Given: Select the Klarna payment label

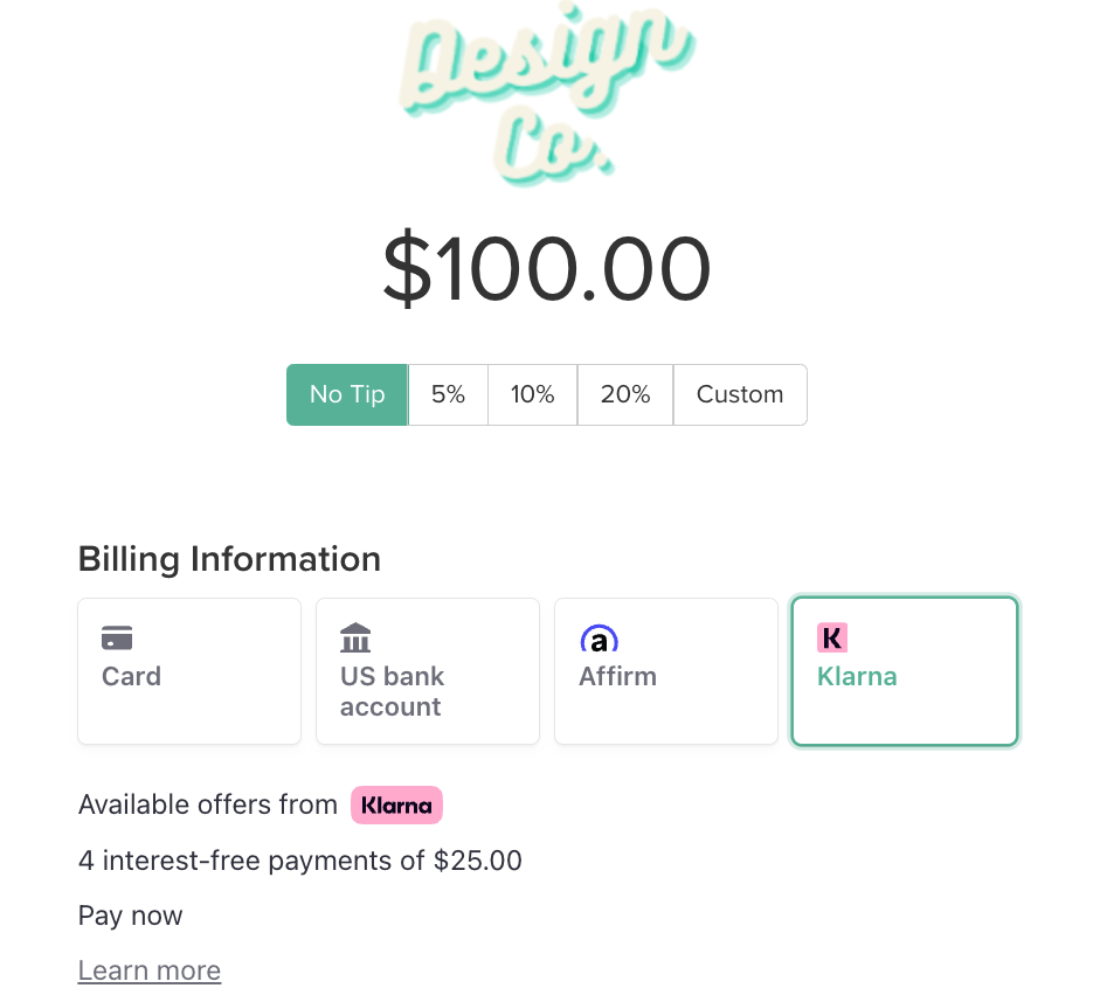Looking at the screenshot, I should (857, 677).
